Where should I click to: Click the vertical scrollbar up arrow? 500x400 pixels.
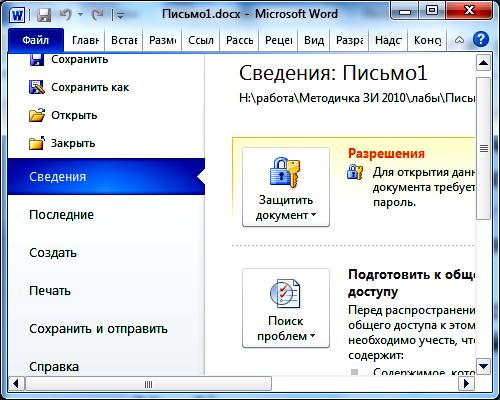[x=483, y=63]
